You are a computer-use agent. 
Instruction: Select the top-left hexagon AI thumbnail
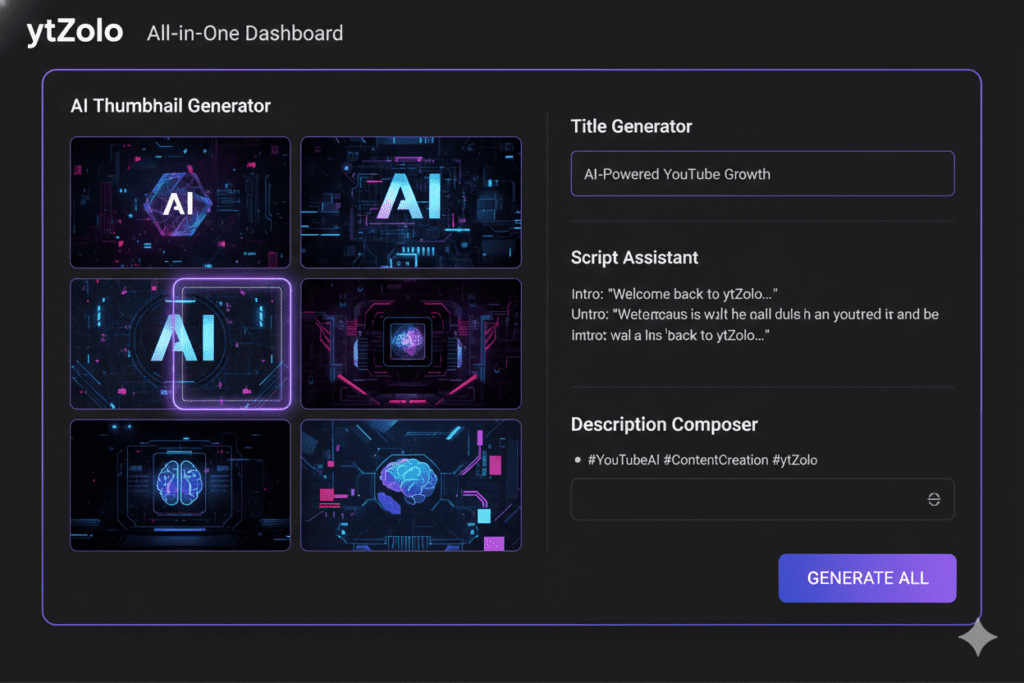tap(180, 202)
